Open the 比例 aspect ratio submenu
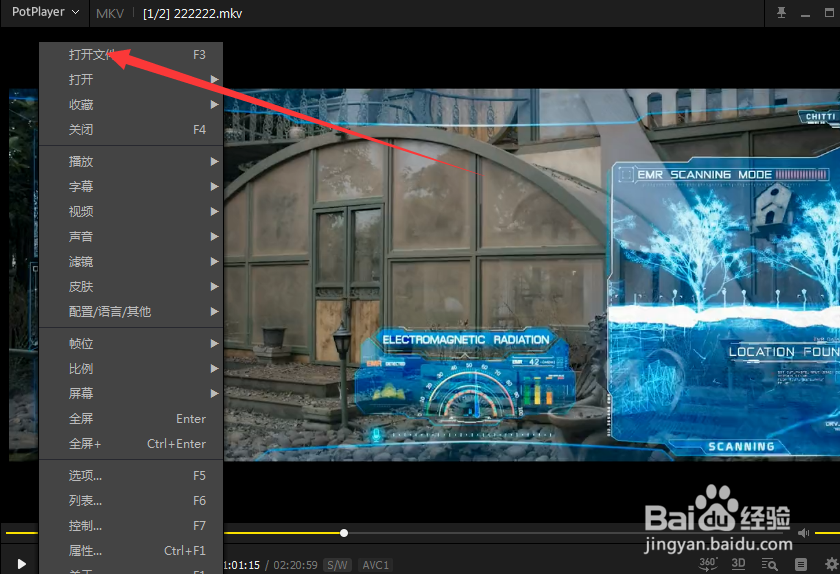 tap(131, 368)
